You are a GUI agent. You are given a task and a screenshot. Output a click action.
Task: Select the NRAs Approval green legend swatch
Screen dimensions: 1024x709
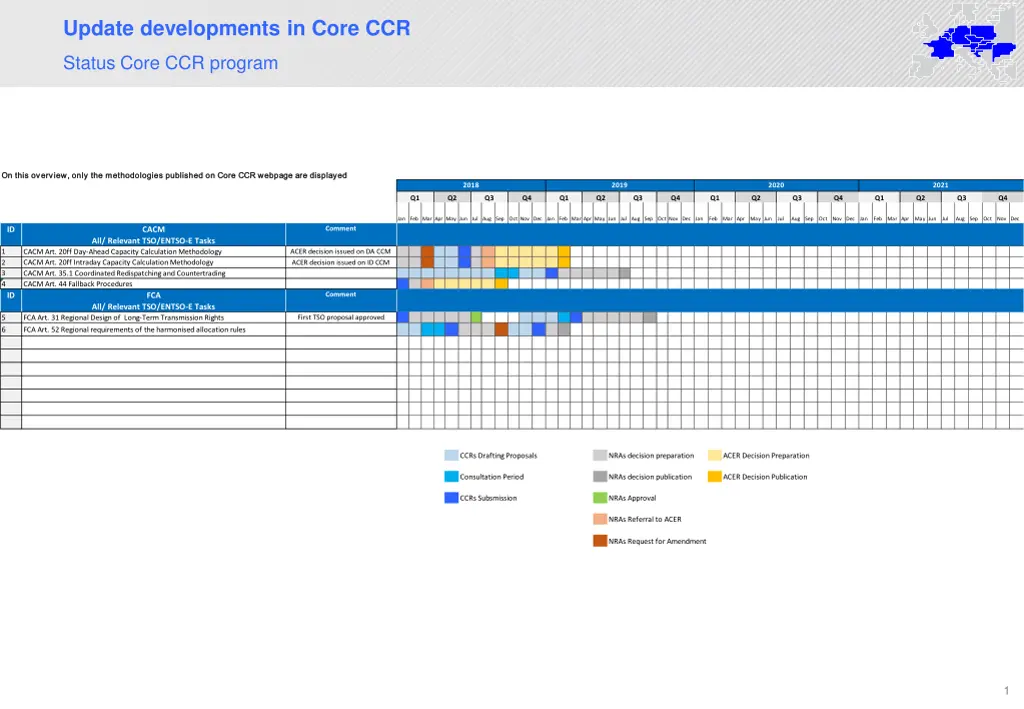coord(600,498)
